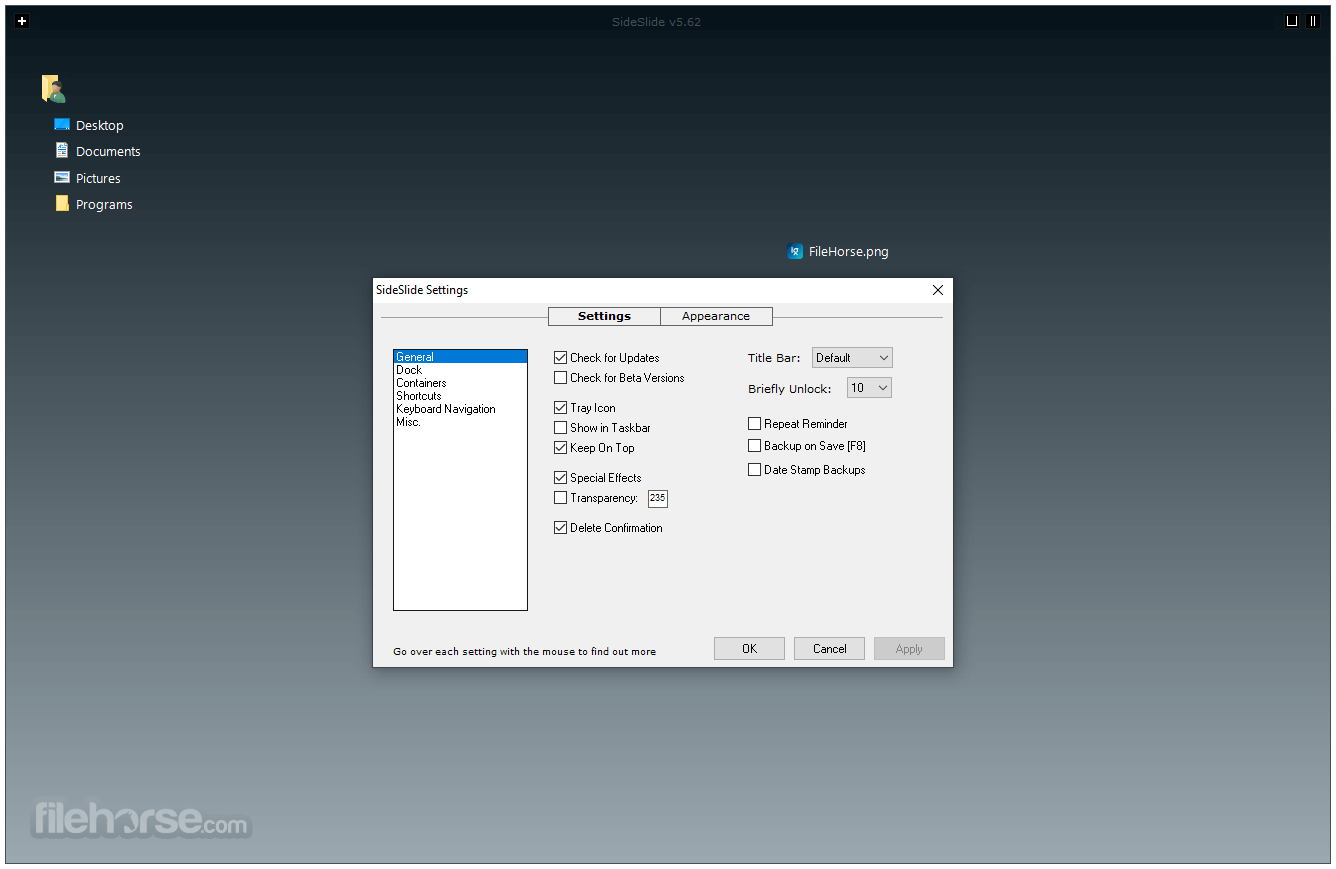Select the Misc. category
This screenshot has width=1336, height=869.
(x=460, y=422)
